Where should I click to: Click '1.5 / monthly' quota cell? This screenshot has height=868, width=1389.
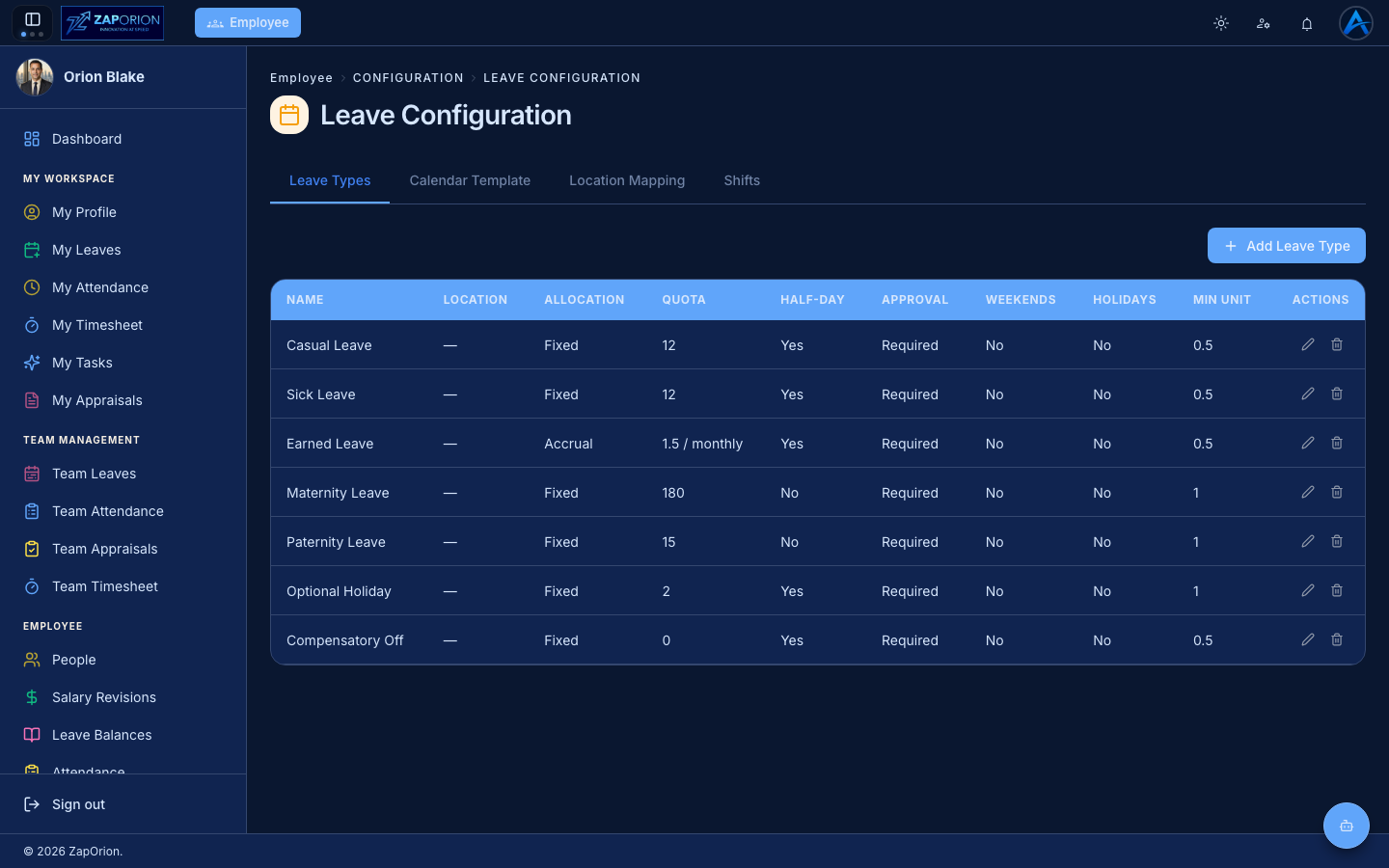point(702,444)
